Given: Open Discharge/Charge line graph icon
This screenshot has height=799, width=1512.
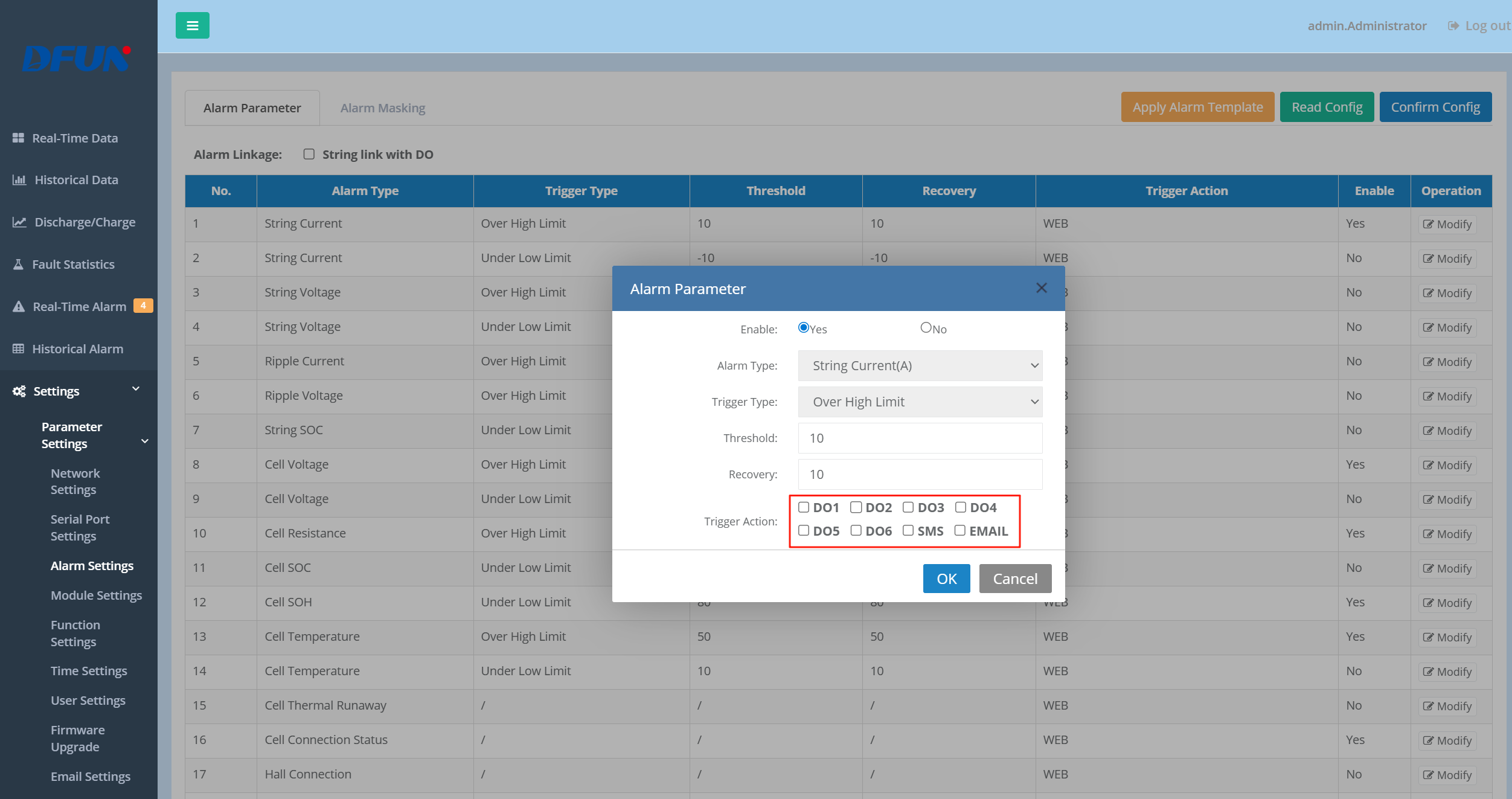Looking at the screenshot, I should click(x=19, y=222).
